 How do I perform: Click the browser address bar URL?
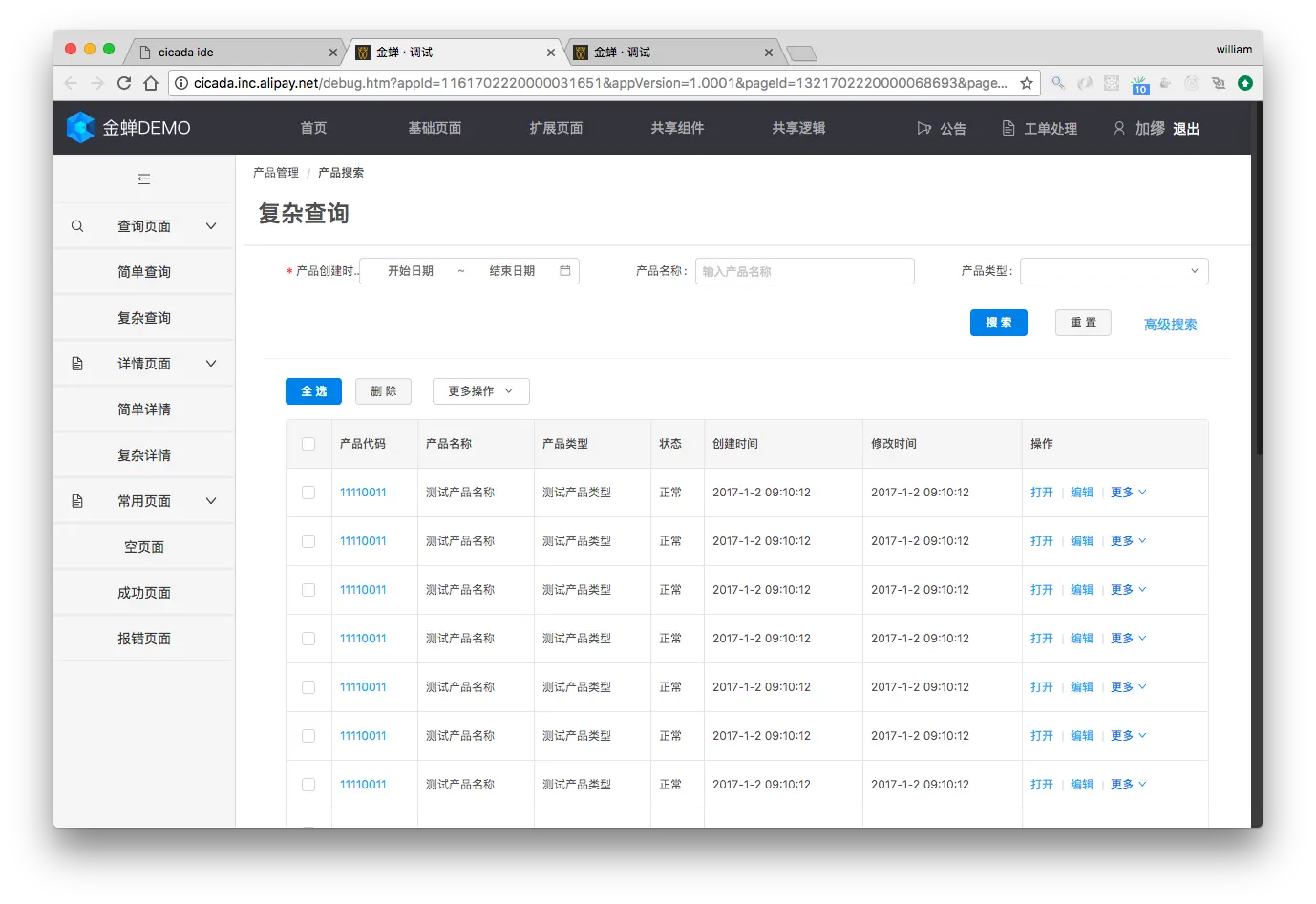(x=600, y=83)
